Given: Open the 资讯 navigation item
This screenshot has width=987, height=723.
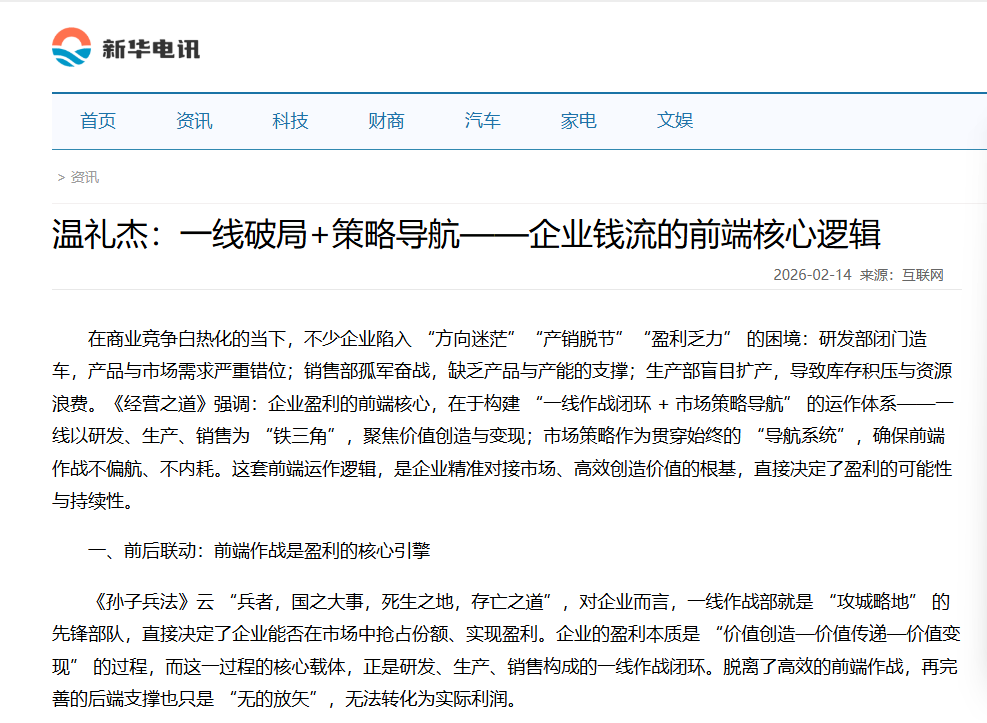Looking at the screenshot, I should (194, 120).
